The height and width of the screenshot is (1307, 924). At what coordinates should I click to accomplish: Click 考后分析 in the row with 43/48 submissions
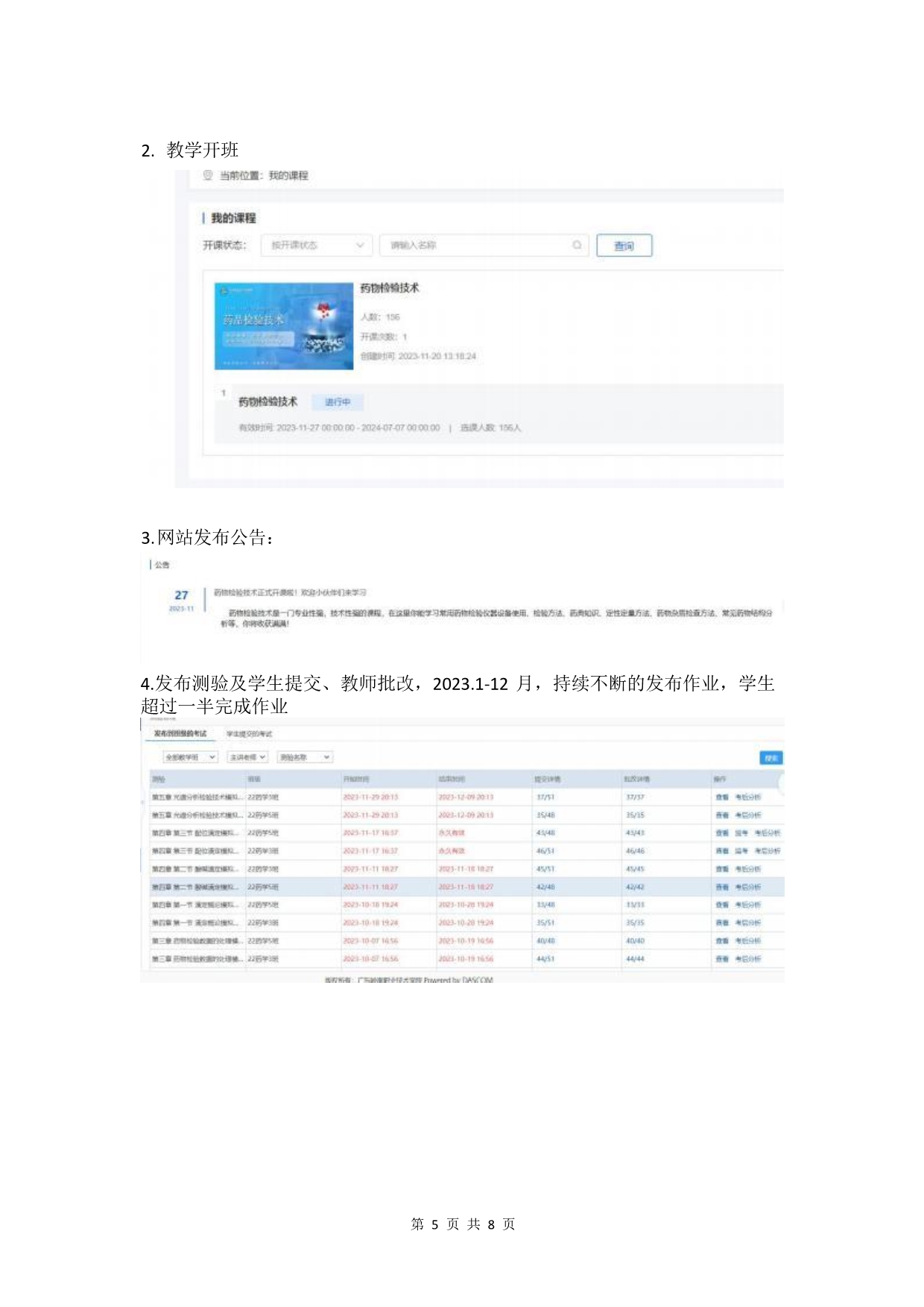click(767, 833)
